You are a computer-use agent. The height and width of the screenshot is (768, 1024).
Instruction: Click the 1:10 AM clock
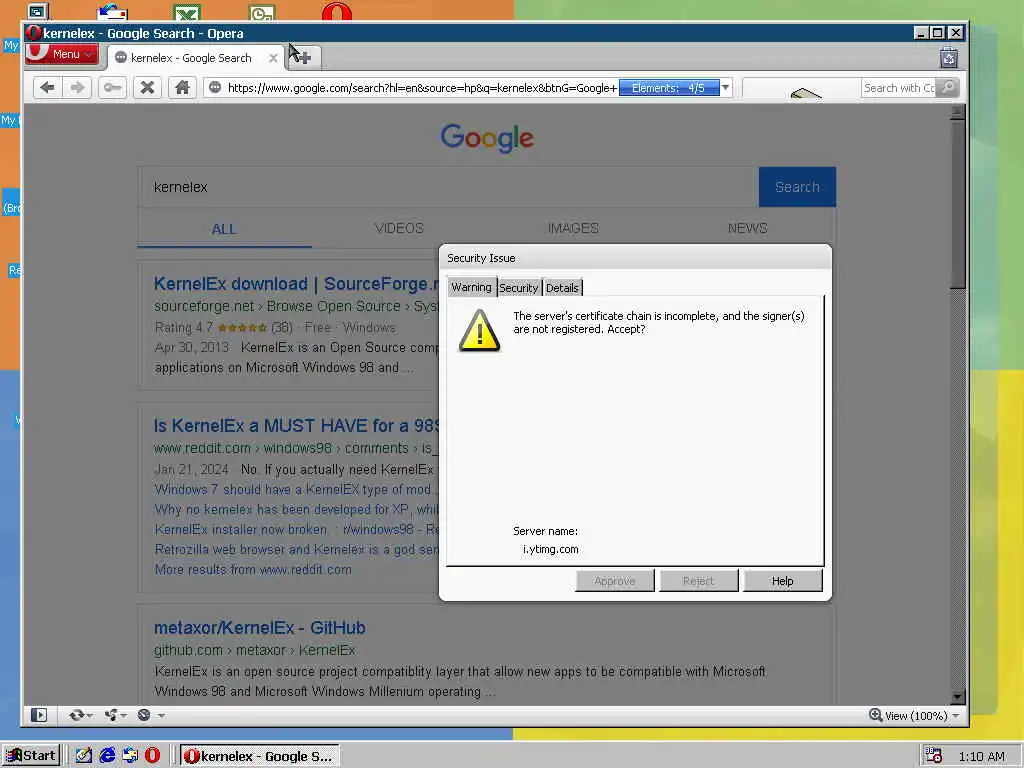[x=981, y=756]
